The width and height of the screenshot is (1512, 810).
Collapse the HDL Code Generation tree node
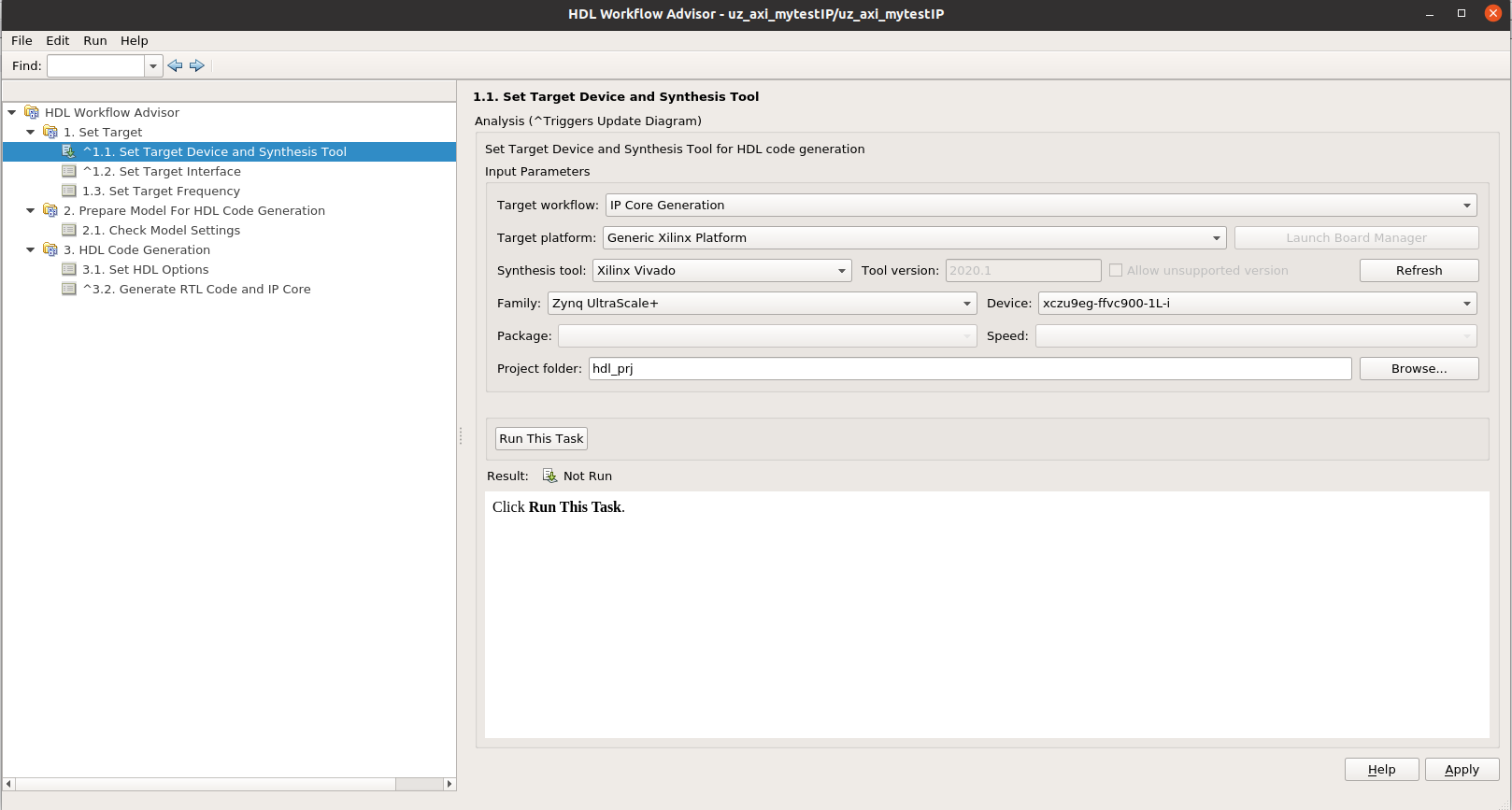(31, 249)
